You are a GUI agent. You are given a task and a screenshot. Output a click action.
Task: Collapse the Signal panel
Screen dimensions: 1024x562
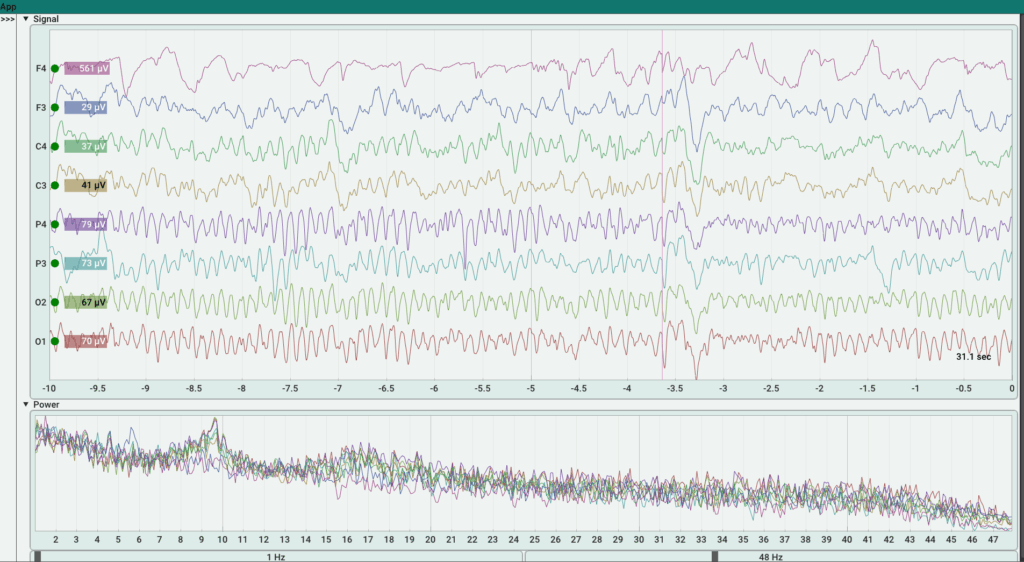pos(26,18)
